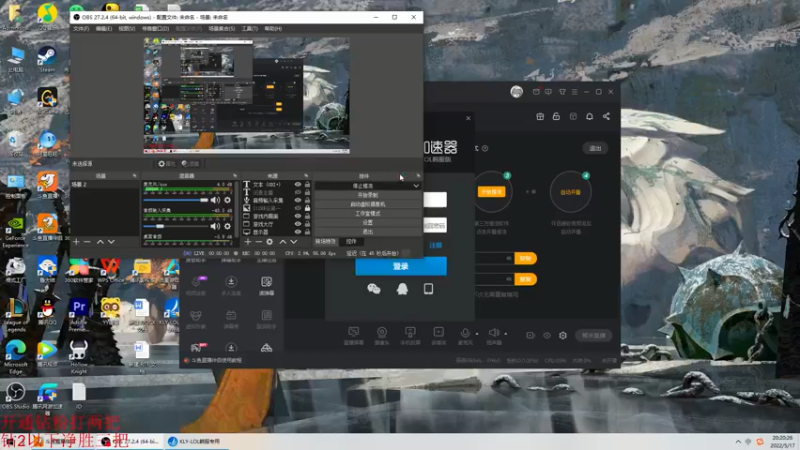Toggle visibility of 游戏大厅 source
The height and width of the screenshot is (450, 800).
[x=298, y=224]
